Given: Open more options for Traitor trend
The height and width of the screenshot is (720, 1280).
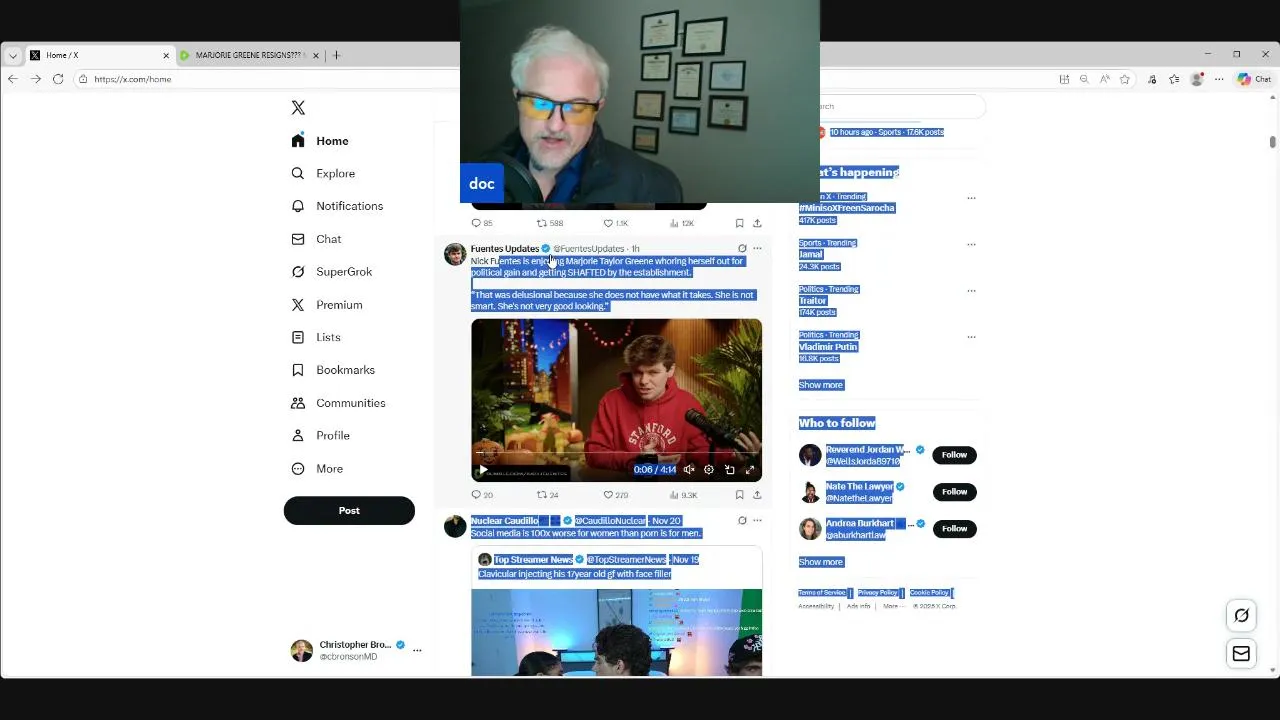Looking at the screenshot, I should point(971,291).
